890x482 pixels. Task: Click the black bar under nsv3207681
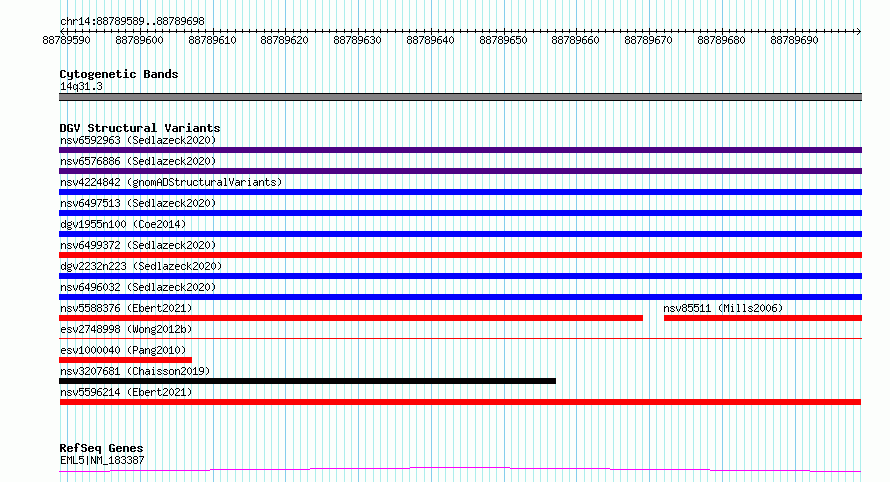pyautogui.click(x=307, y=381)
